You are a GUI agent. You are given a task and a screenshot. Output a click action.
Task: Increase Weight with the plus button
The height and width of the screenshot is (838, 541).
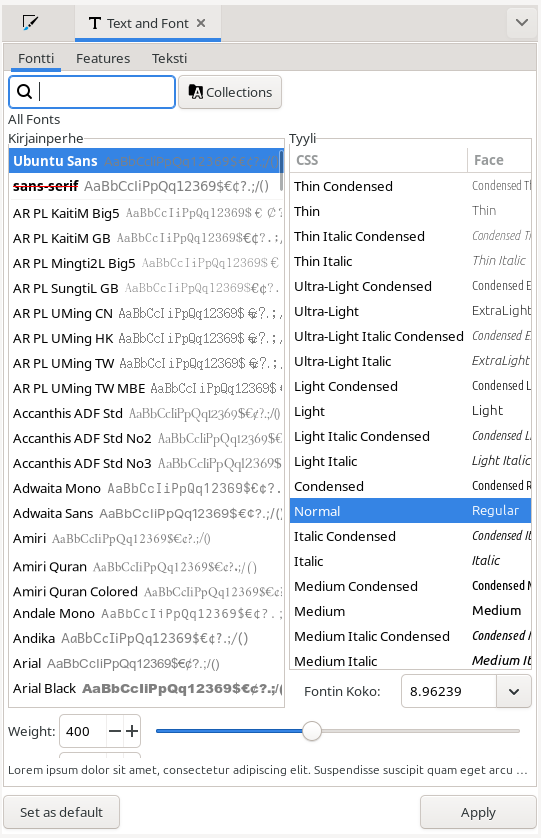click(x=132, y=731)
